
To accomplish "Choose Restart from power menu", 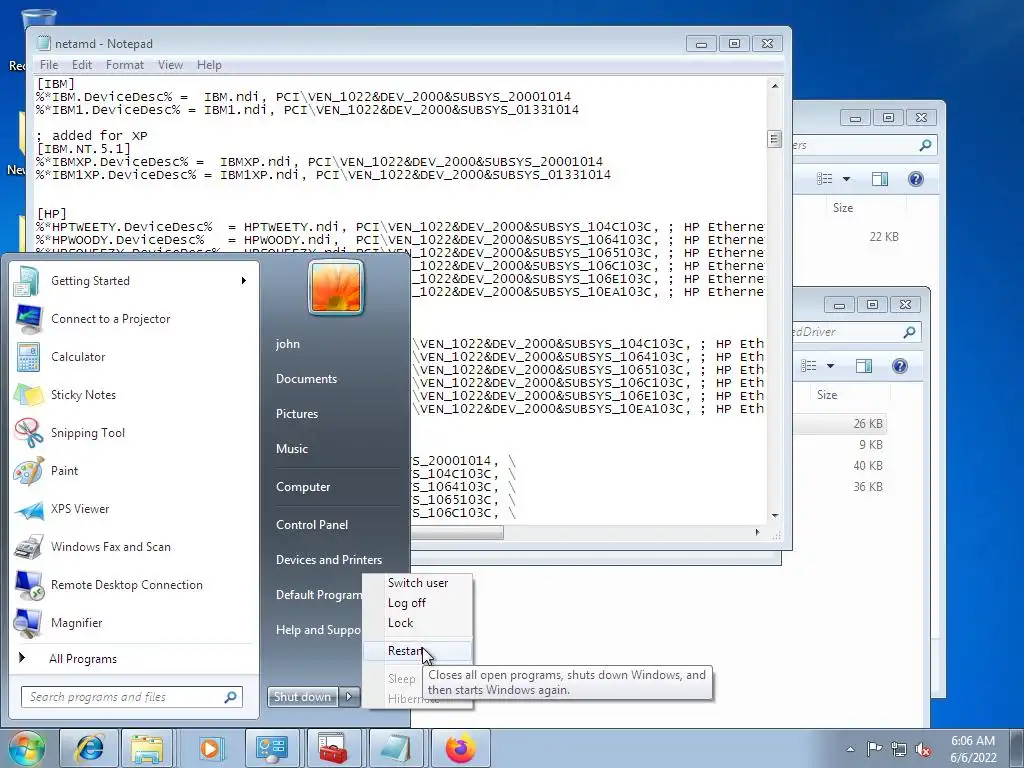I will (417, 651).
